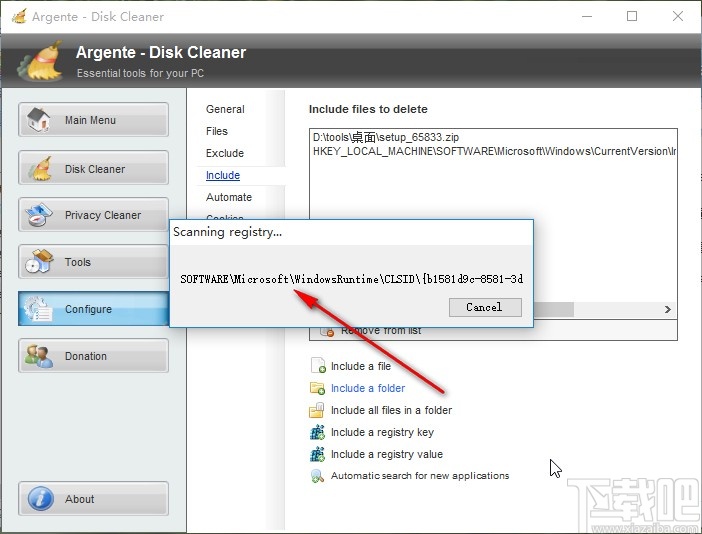The image size is (702, 534).
Task: Click the Argente broom logo in header
Action: coord(41,61)
